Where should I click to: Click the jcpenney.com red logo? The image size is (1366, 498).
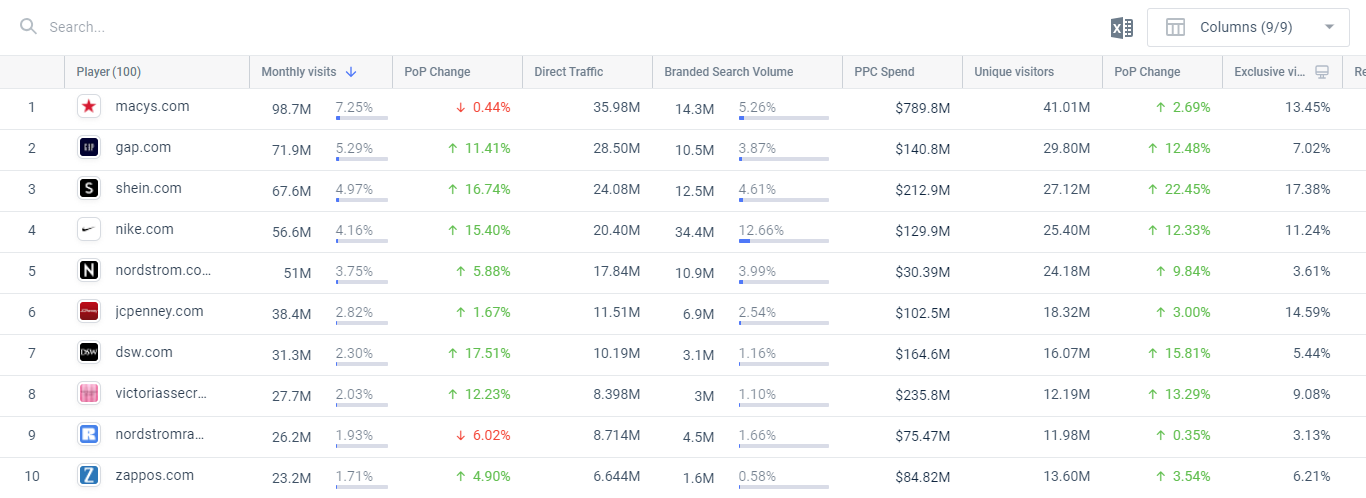tap(89, 311)
